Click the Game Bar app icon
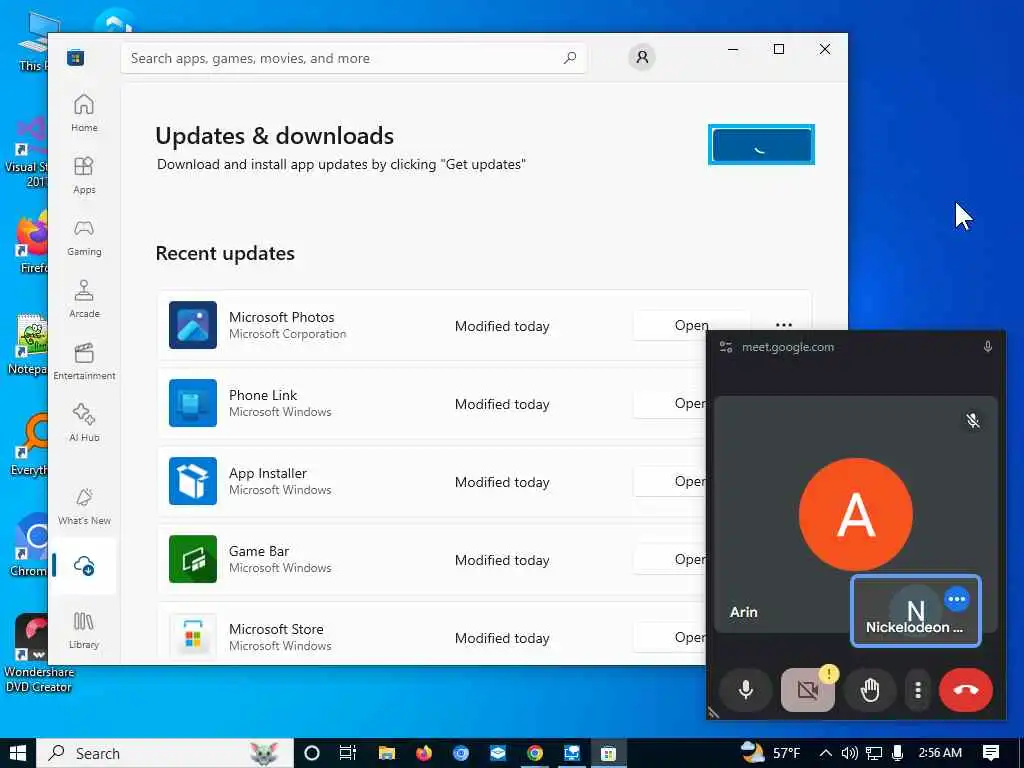The image size is (1024, 768). [x=193, y=559]
